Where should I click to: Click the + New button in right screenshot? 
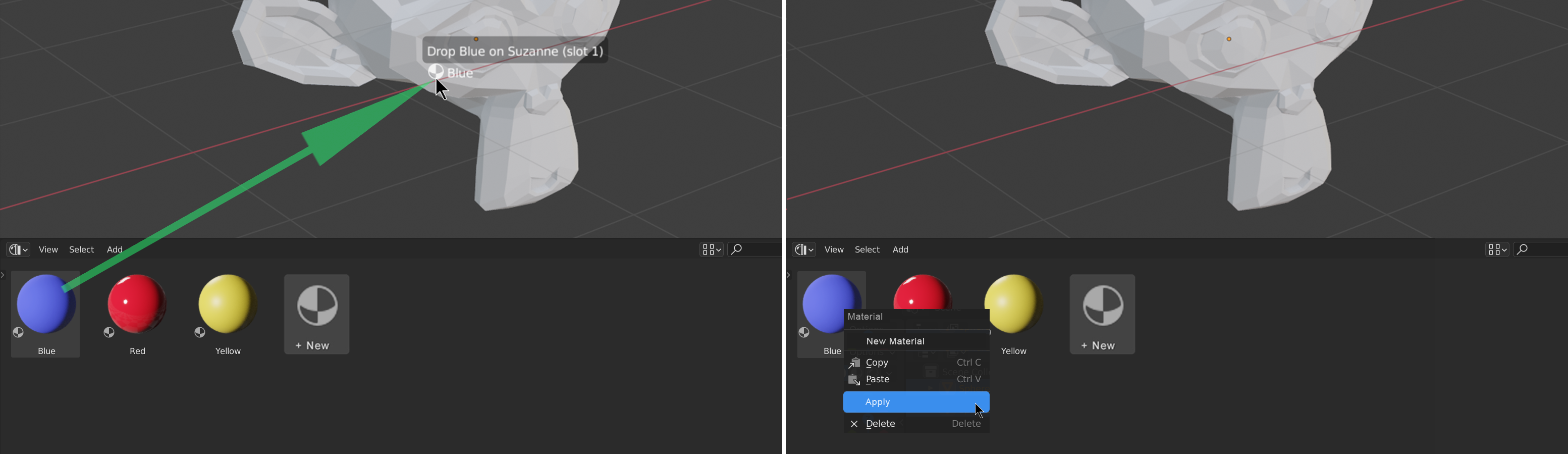pos(1102,315)
